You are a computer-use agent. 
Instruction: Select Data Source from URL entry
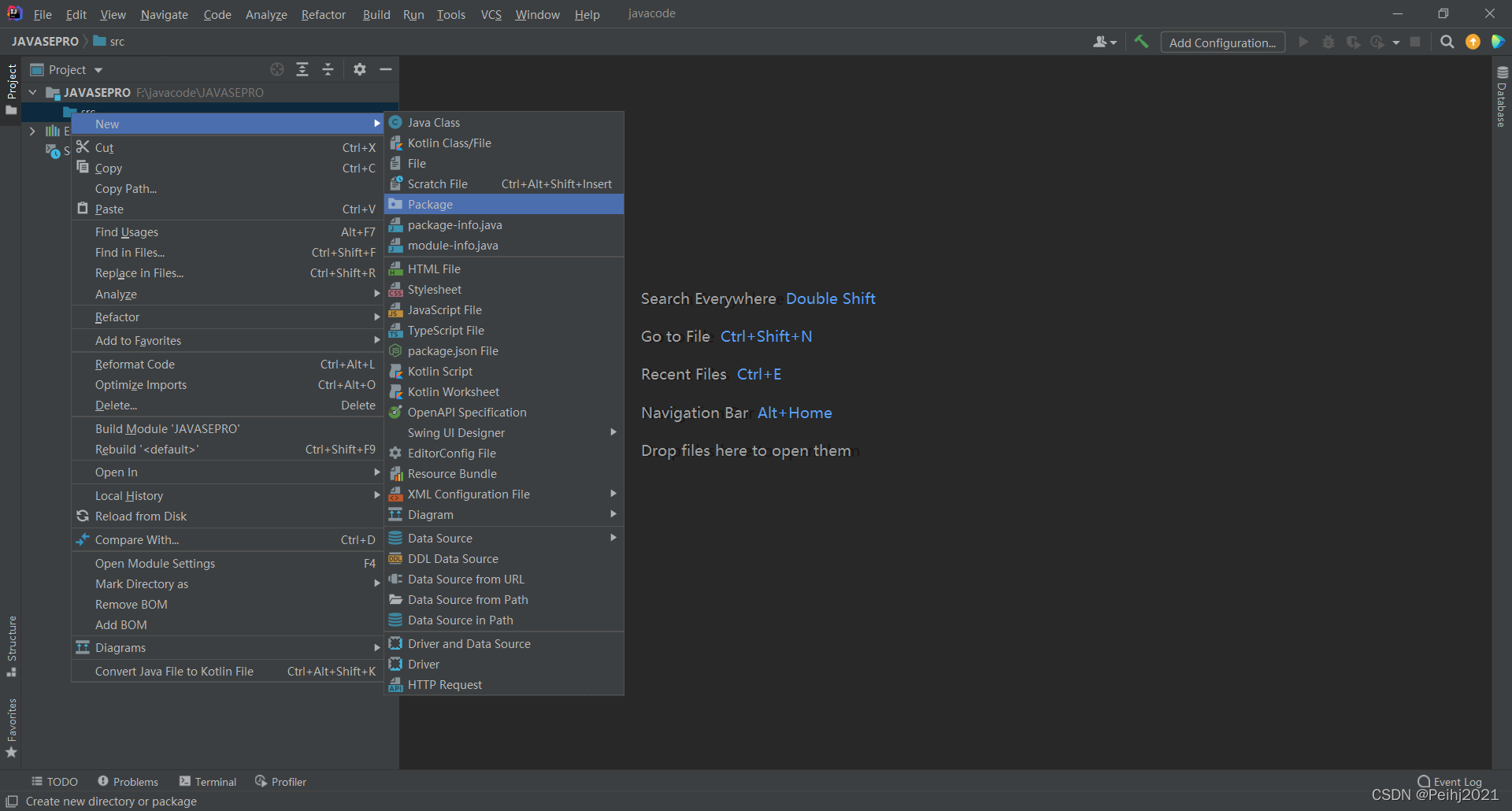tap(504, 580)
